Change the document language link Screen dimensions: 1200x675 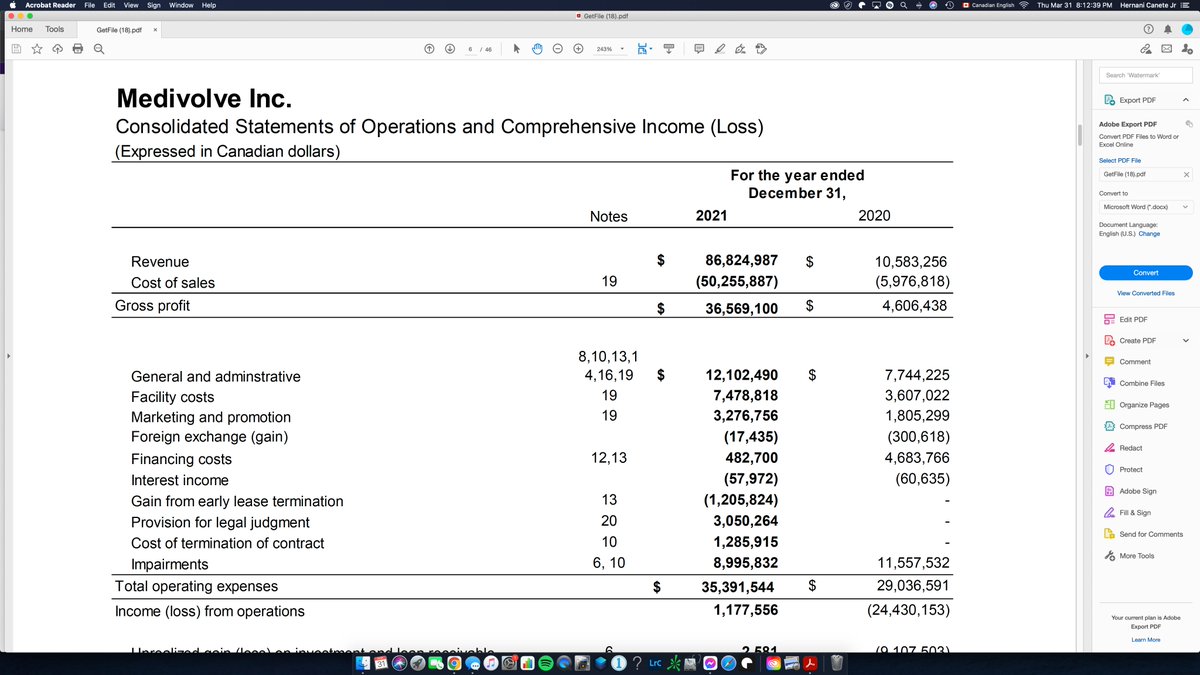pyautogui.click(x=1149, y=233)
